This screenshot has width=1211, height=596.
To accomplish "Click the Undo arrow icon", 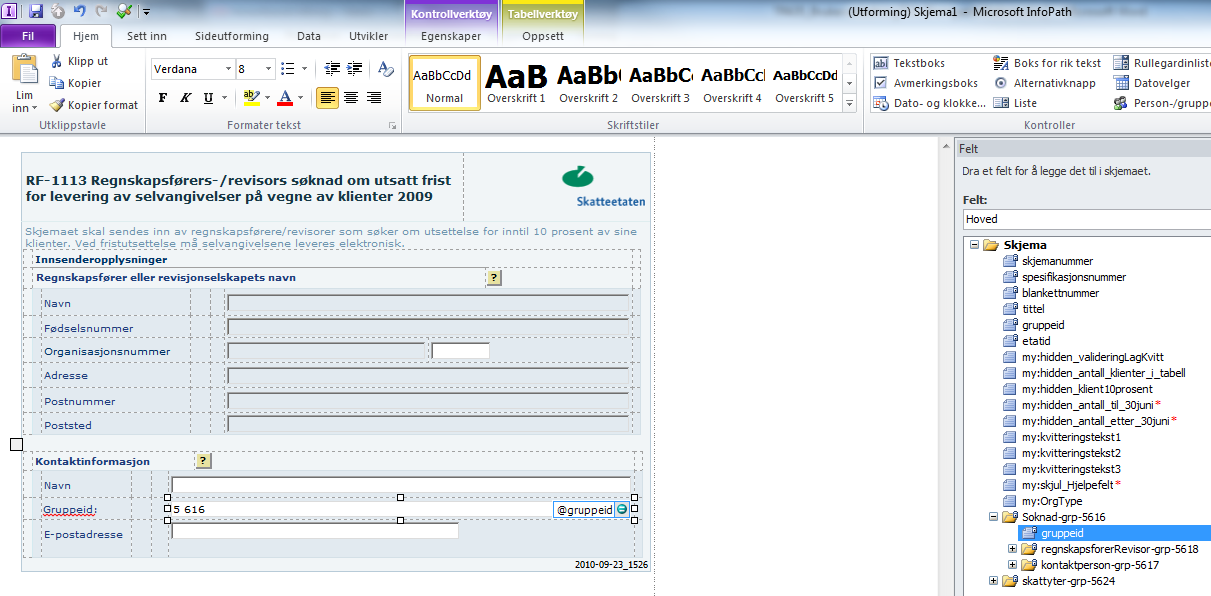I will click(79, 11).
